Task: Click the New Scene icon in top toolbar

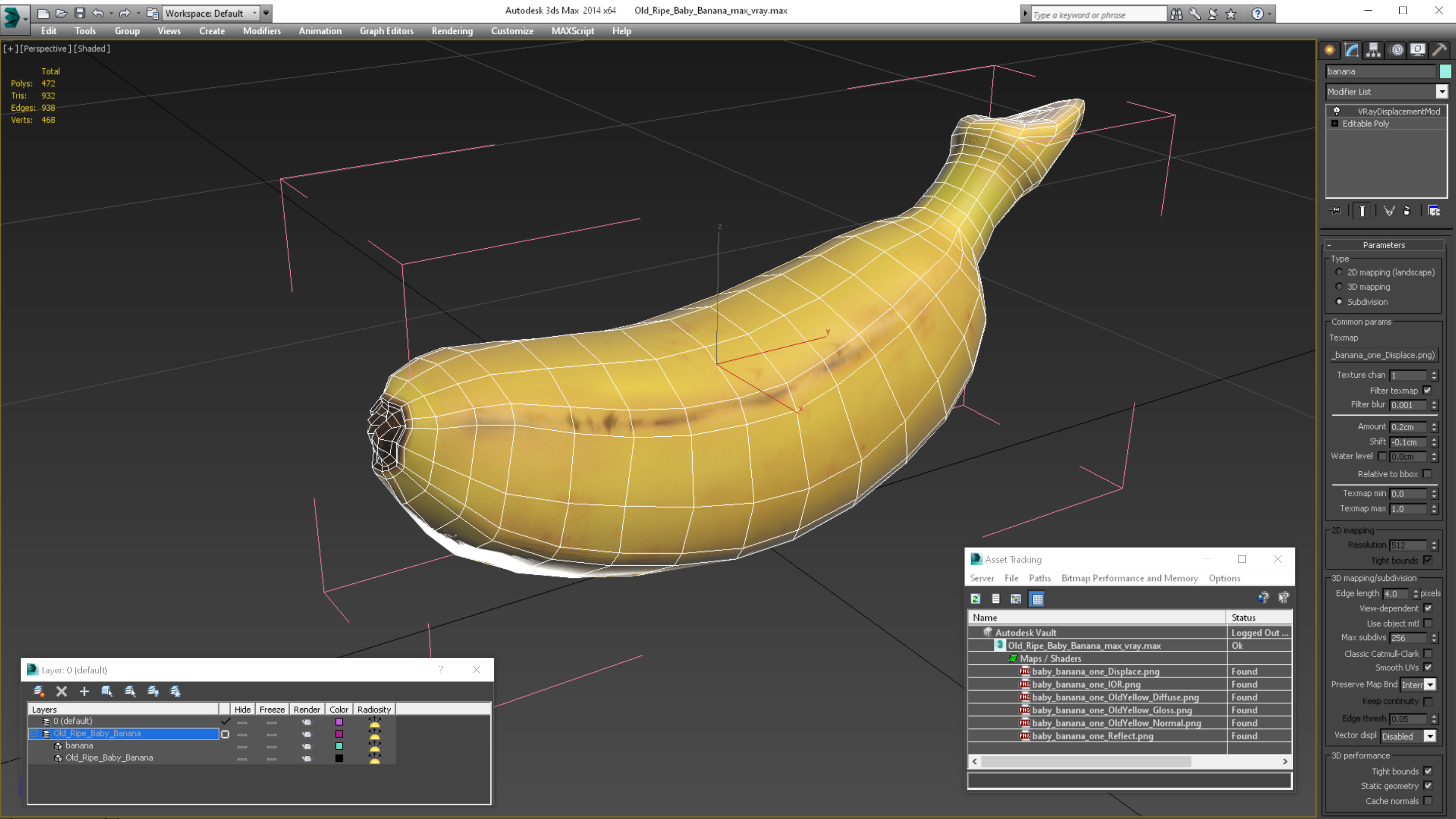Action: click(x=43, y=13)
